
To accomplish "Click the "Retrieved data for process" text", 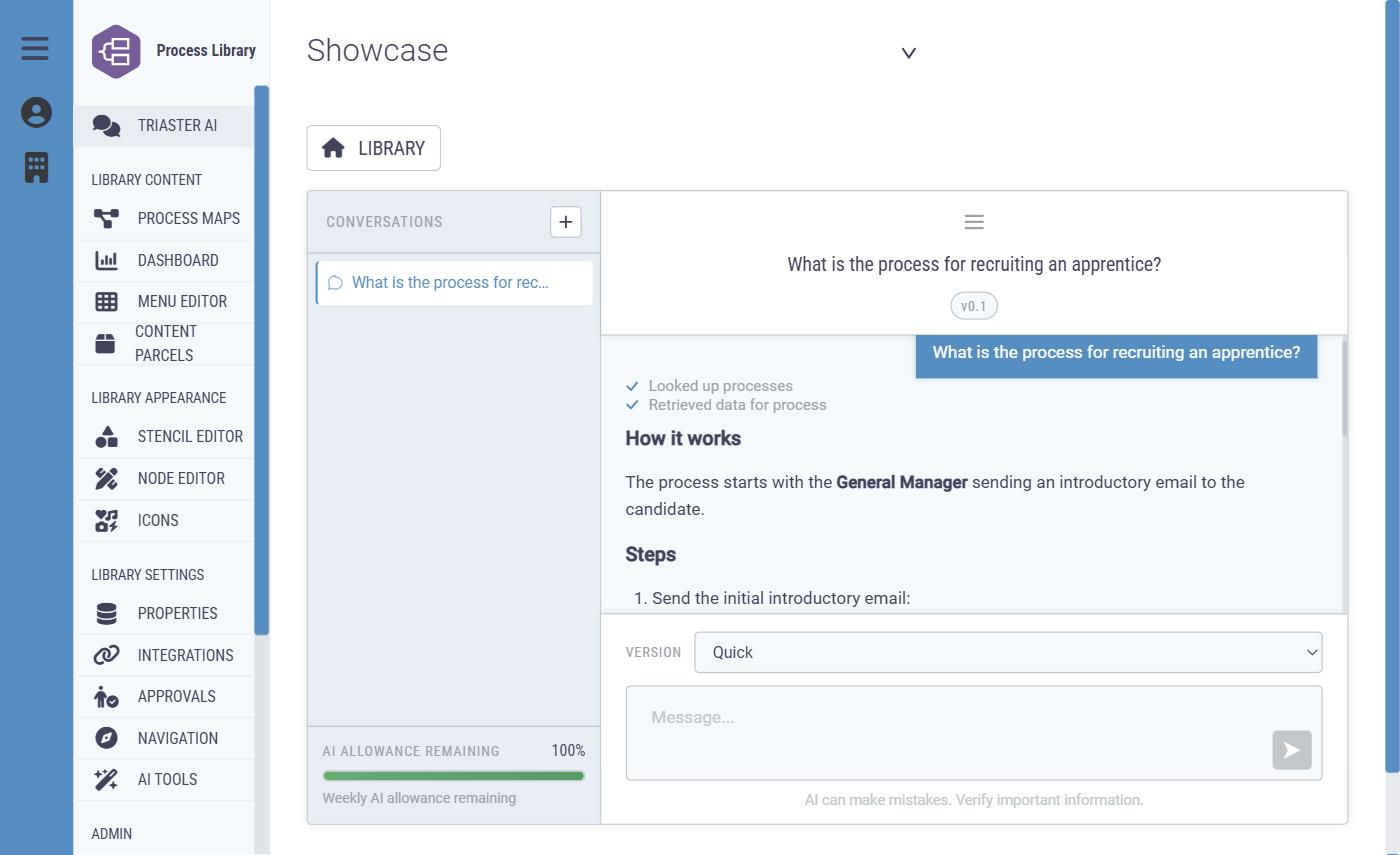I will 738,405.
